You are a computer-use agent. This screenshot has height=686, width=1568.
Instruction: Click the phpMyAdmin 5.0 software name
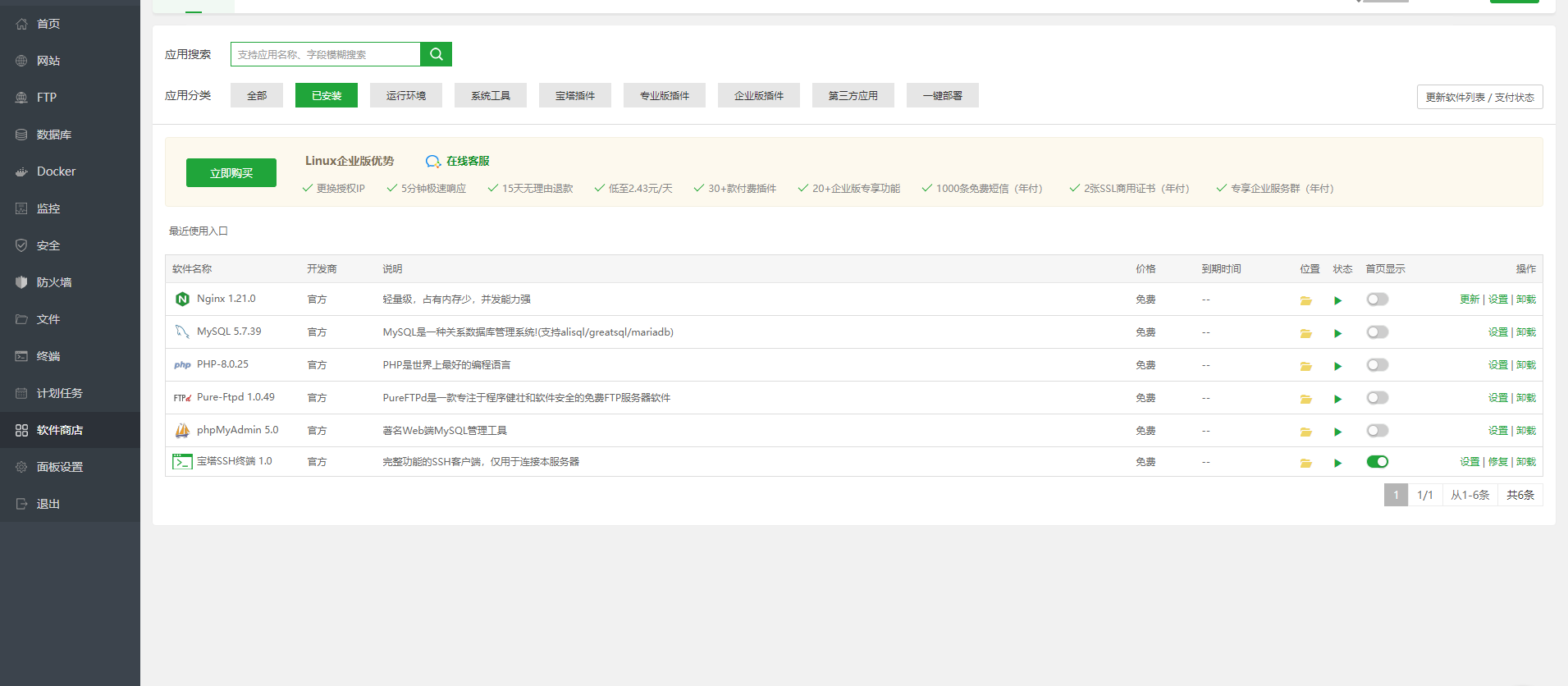coord(238,430)
